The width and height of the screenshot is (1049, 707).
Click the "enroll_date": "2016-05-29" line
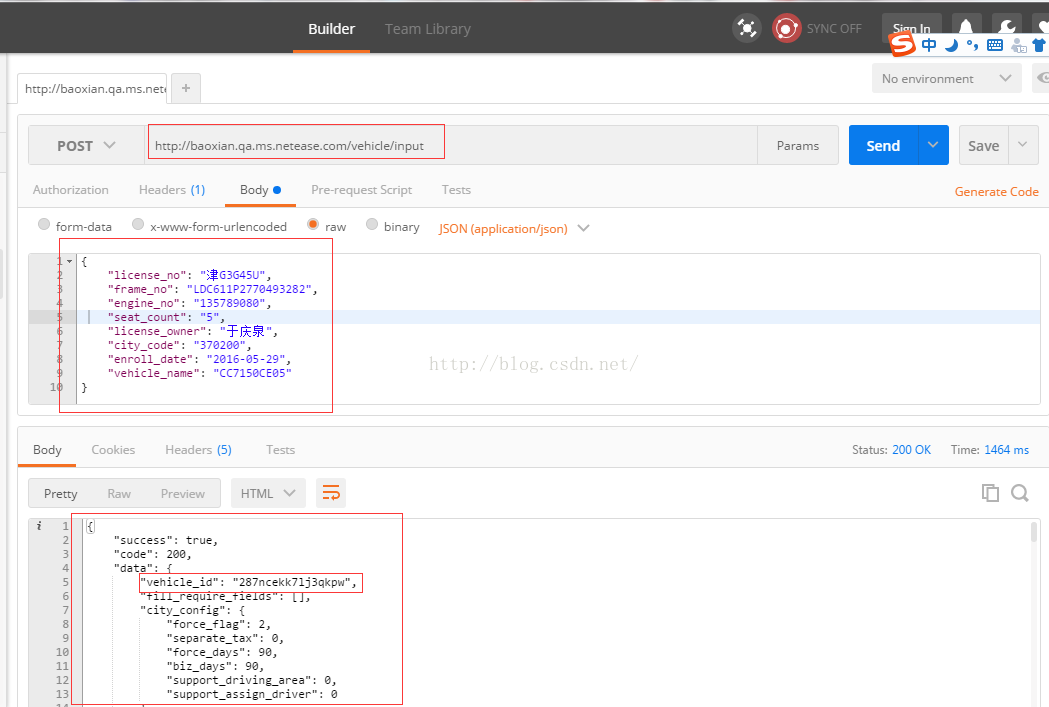199,359
